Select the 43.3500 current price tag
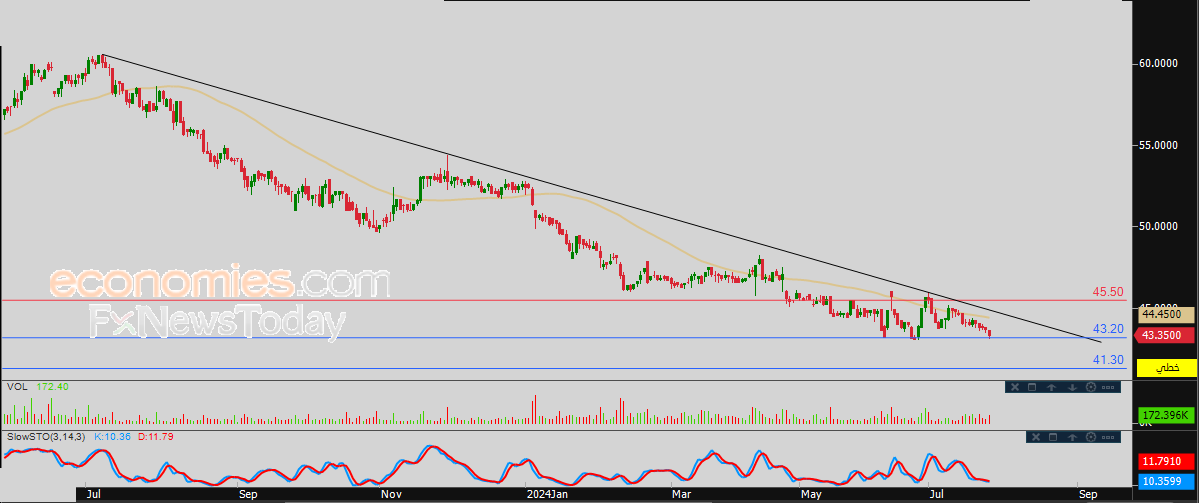The image size is (1199, 503). pos(1165,335)
